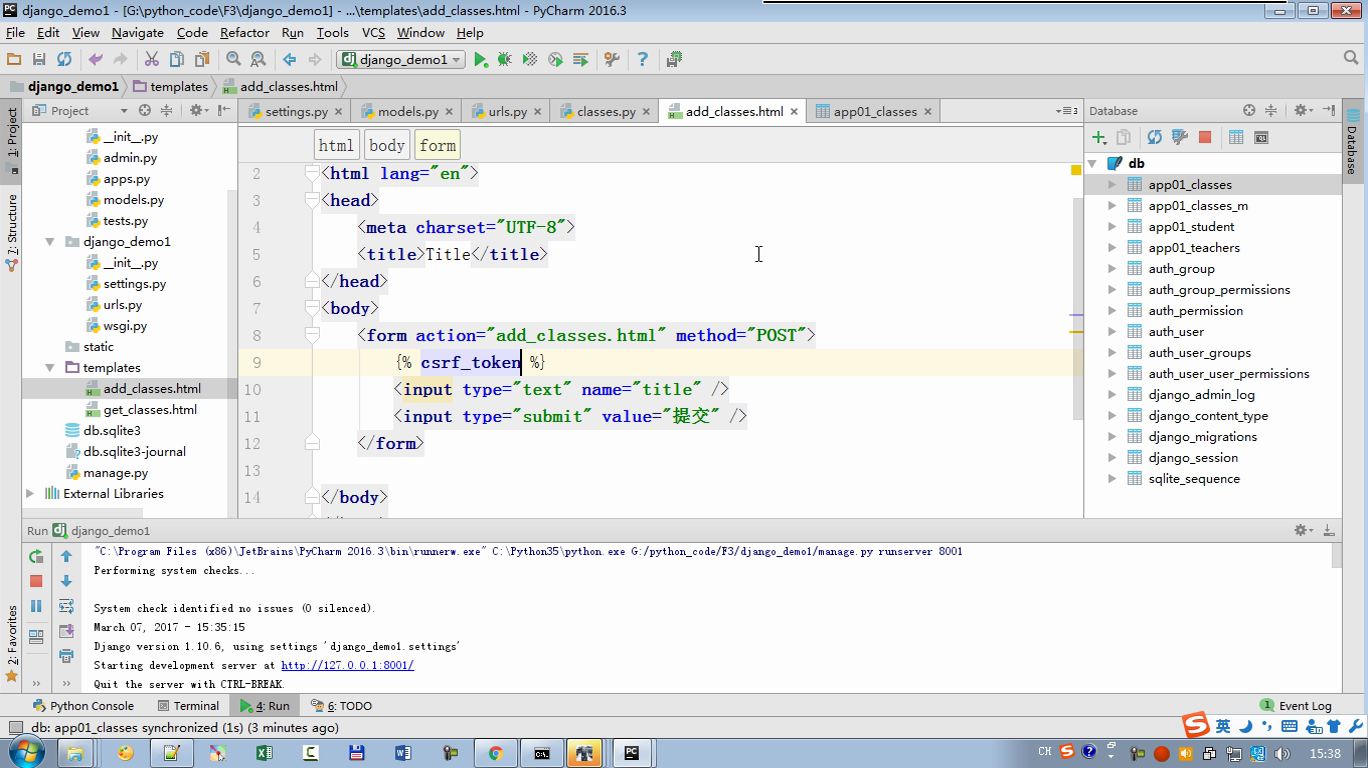This screenshot has width=1368, height=768.
Task: Close the settings.py tab
Action: pos(337,112)
